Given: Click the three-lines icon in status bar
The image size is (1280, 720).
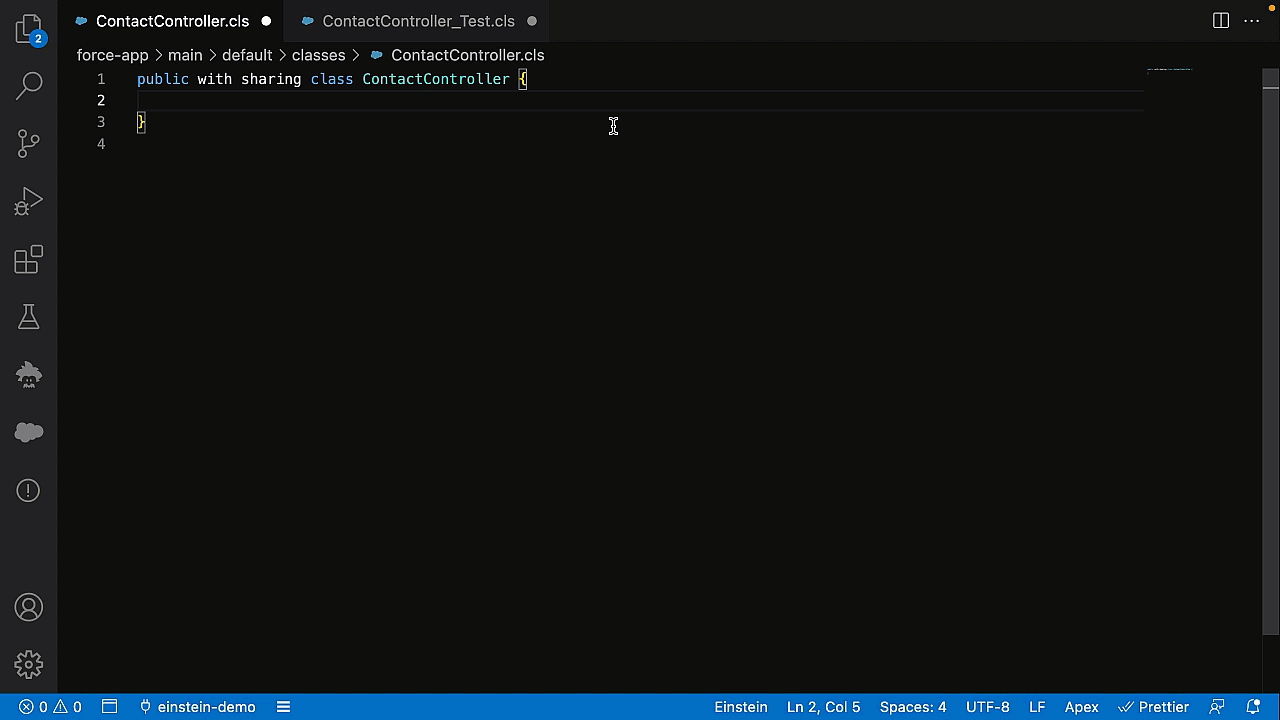Looking at the screenshot, I should [x=283, y=707].
